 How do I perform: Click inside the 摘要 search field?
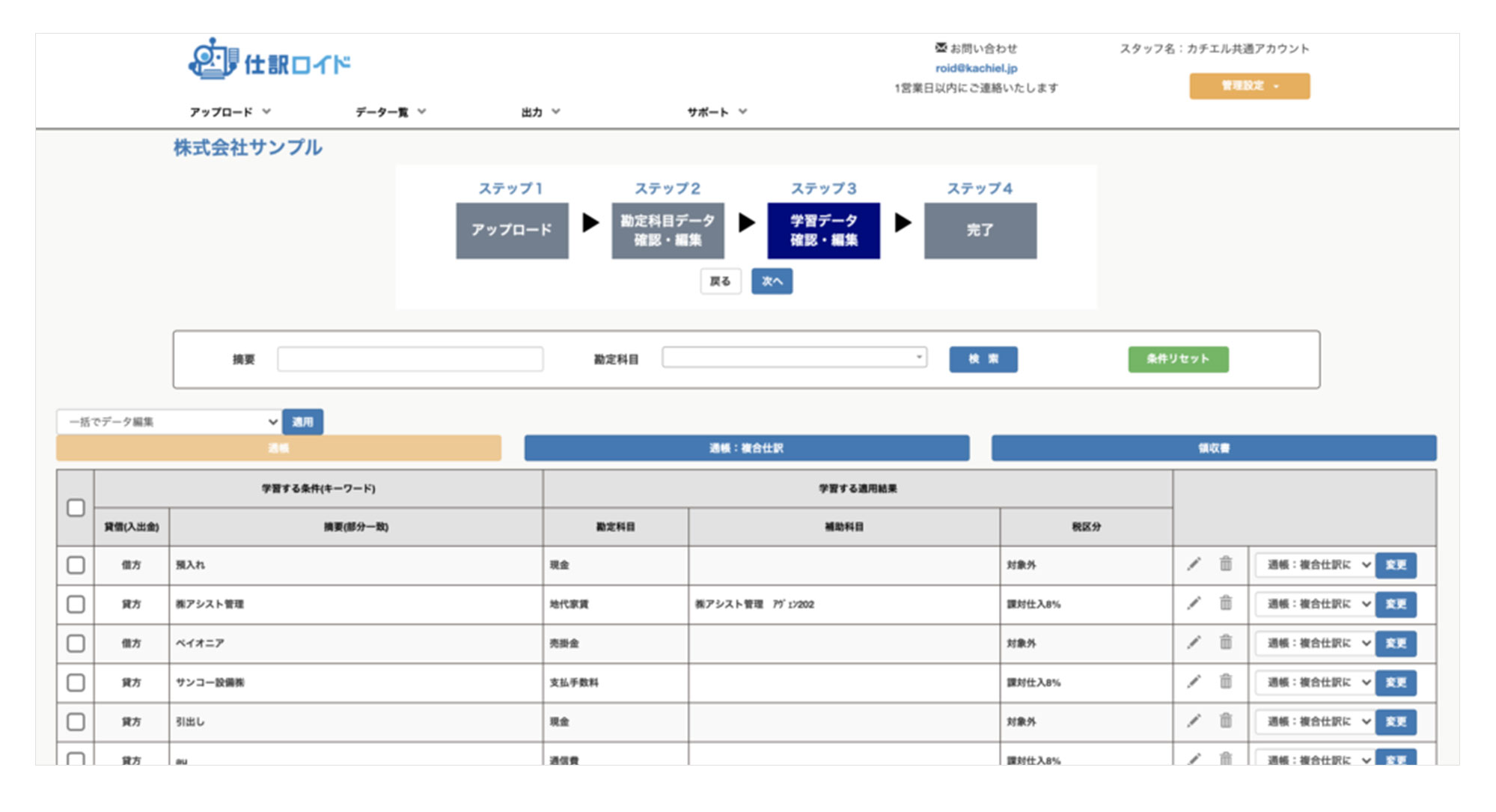409,358
